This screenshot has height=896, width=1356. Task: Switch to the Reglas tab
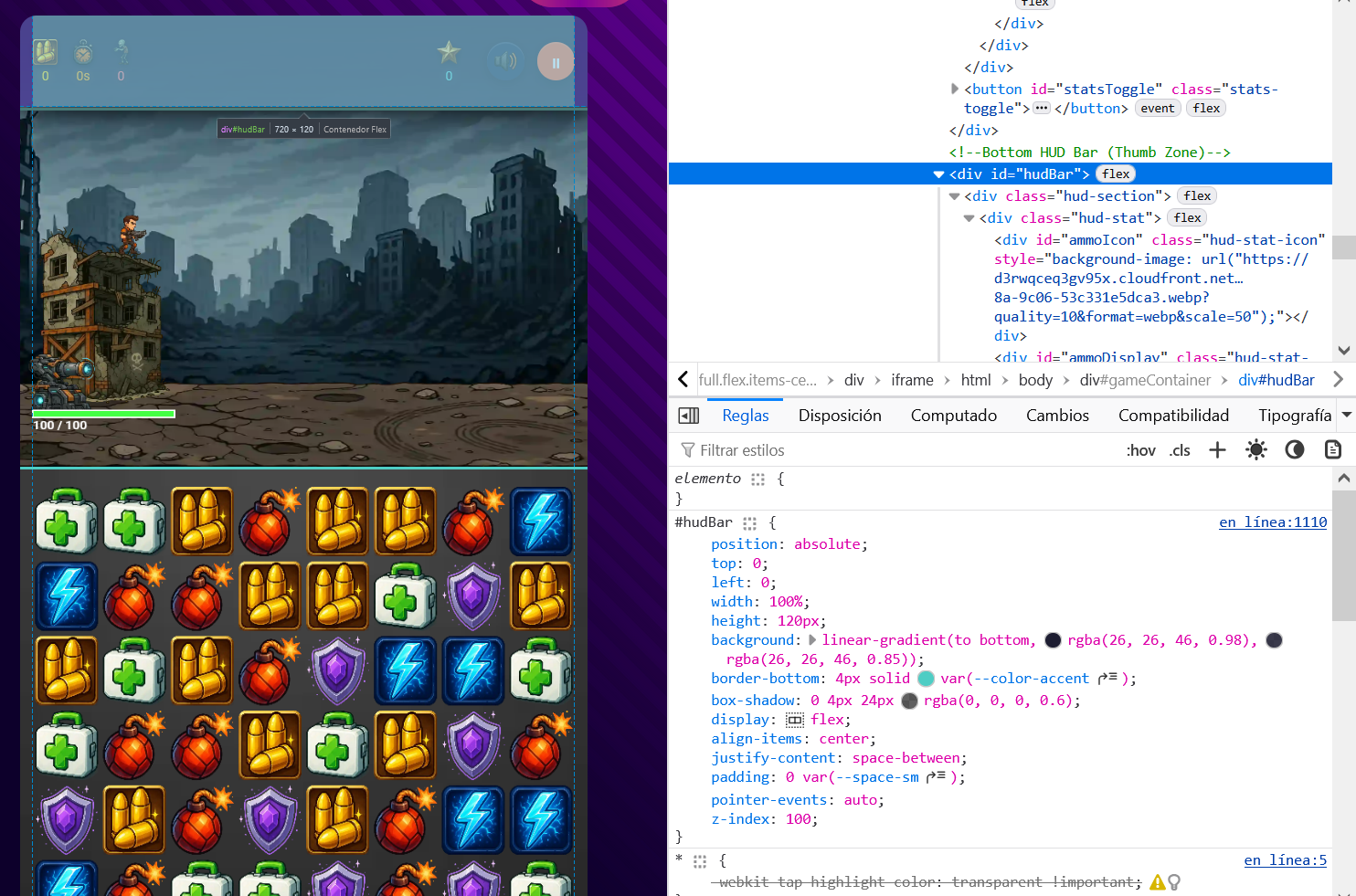coord(746,416)
